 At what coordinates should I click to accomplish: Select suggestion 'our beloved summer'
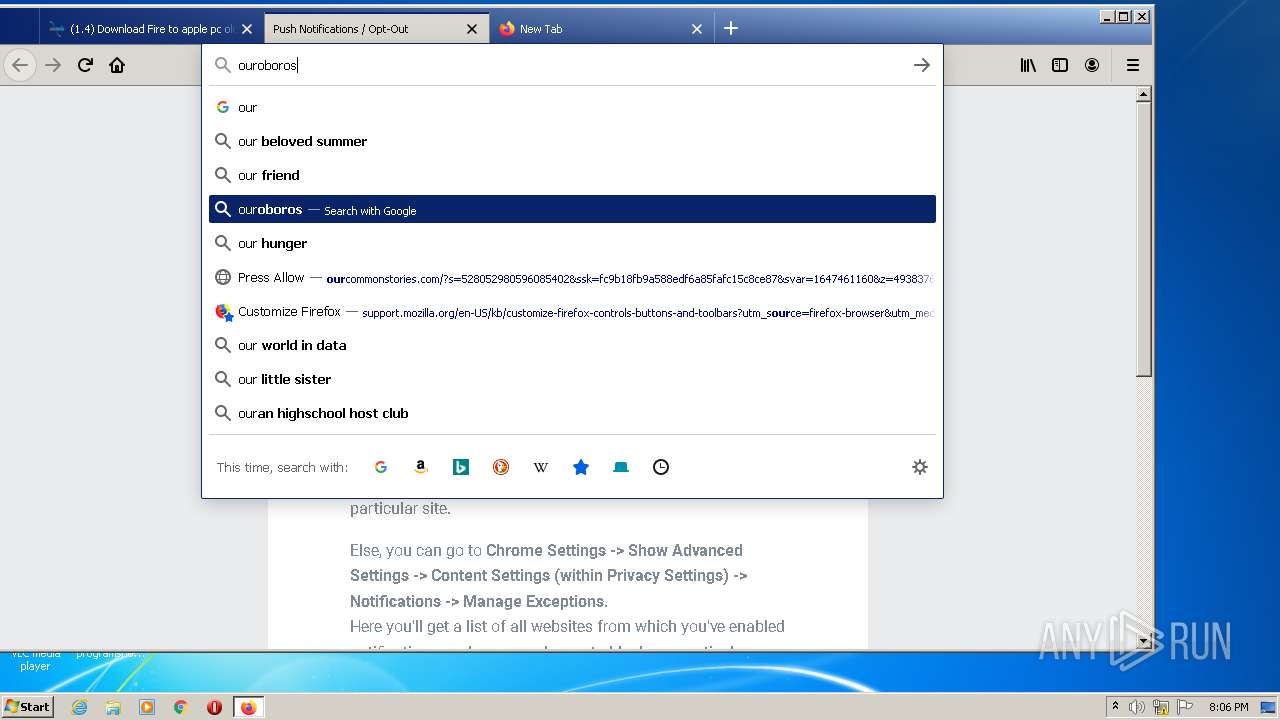pyautogui.click(x=572, y=141)
